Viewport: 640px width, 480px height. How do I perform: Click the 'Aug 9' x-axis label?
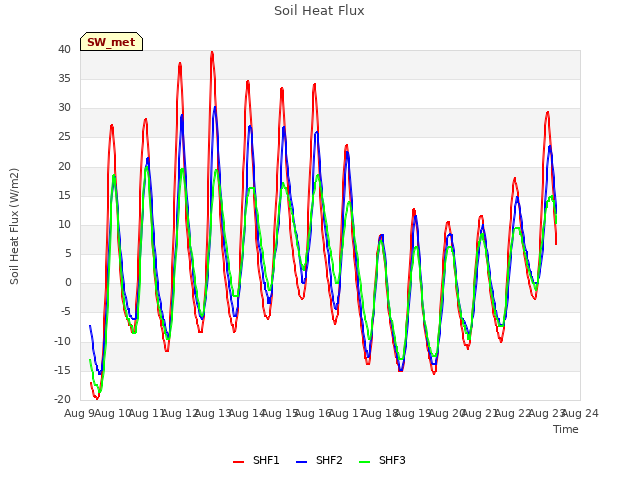pos(79,413)
